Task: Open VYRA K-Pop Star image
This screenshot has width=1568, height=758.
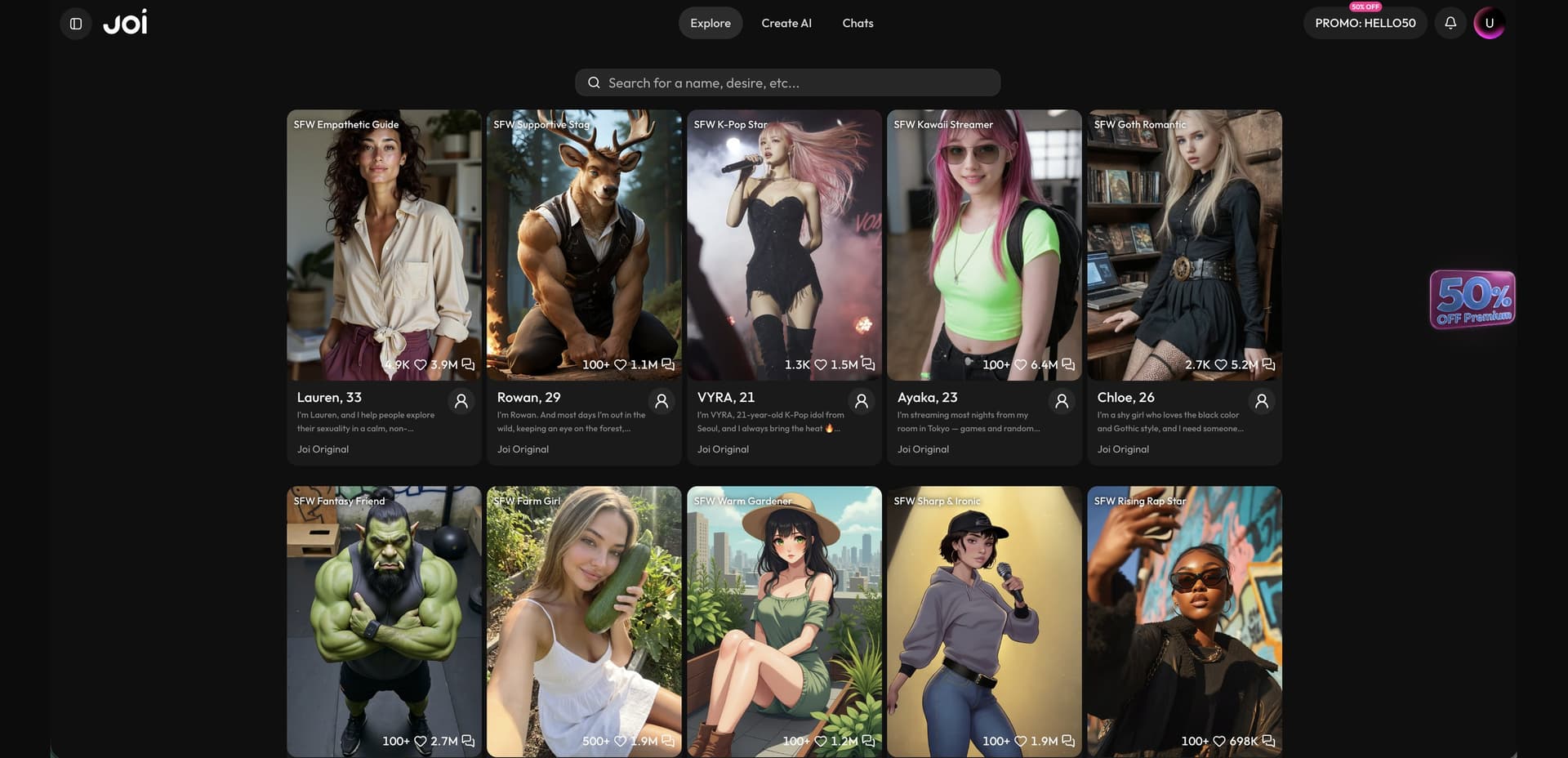Action: pos(784,245)
